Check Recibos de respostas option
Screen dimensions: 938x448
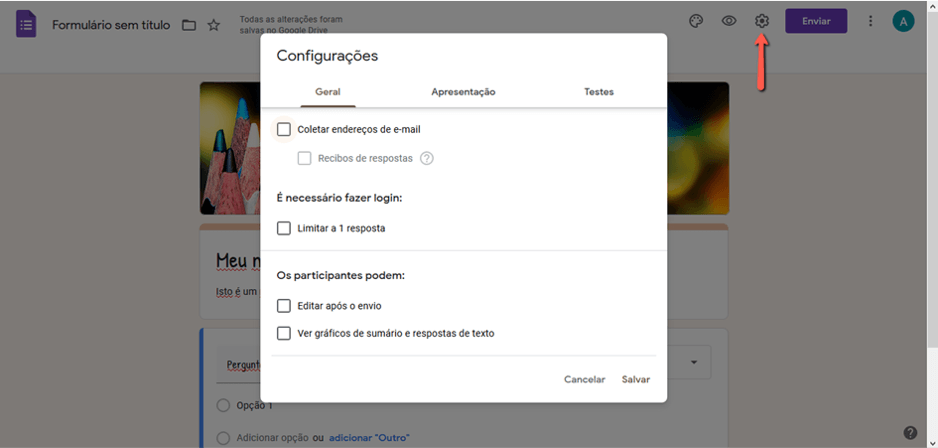coord(304,159)
